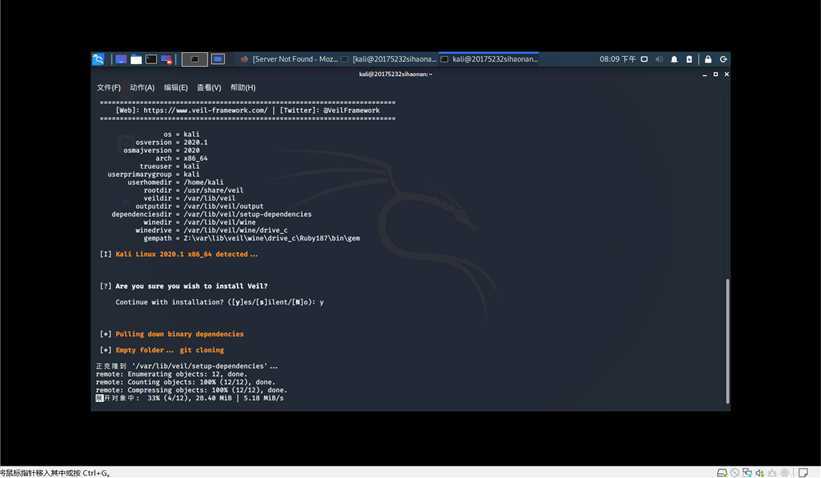This screenshot has width=821, height=478.
Task: Open the Kali applications menu
Action: tap(98, 59)
